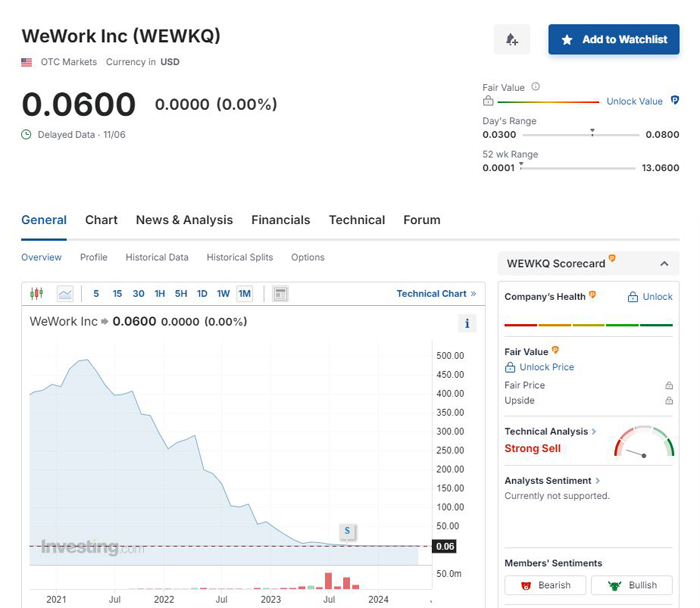Click the lock icon in the Fair Price row

click(x=669, y=385)
